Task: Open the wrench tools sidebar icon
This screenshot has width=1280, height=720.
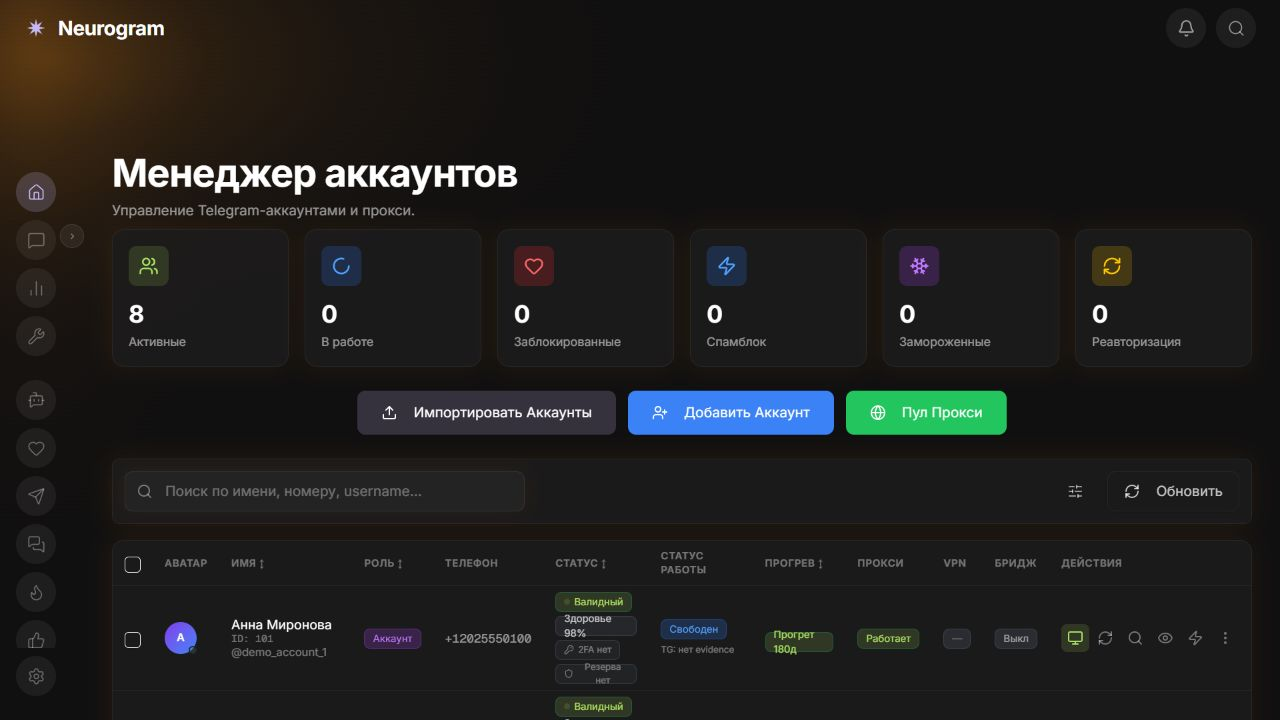Action: pyautogui.click(x=36, y=336)
